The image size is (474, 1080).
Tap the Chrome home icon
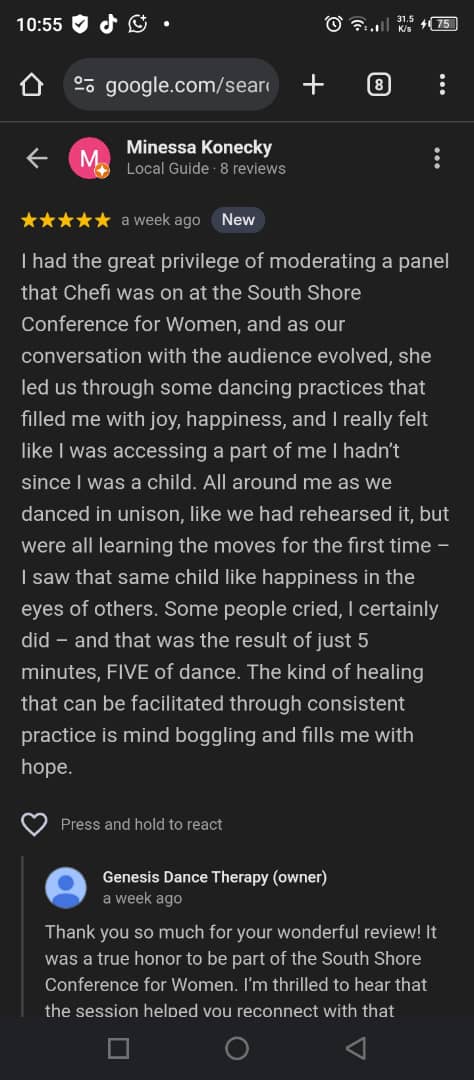click(x=32, y=85)
